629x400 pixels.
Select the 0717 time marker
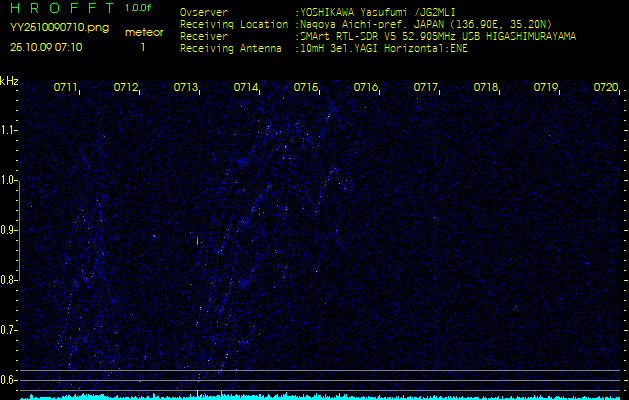point(426,88)
